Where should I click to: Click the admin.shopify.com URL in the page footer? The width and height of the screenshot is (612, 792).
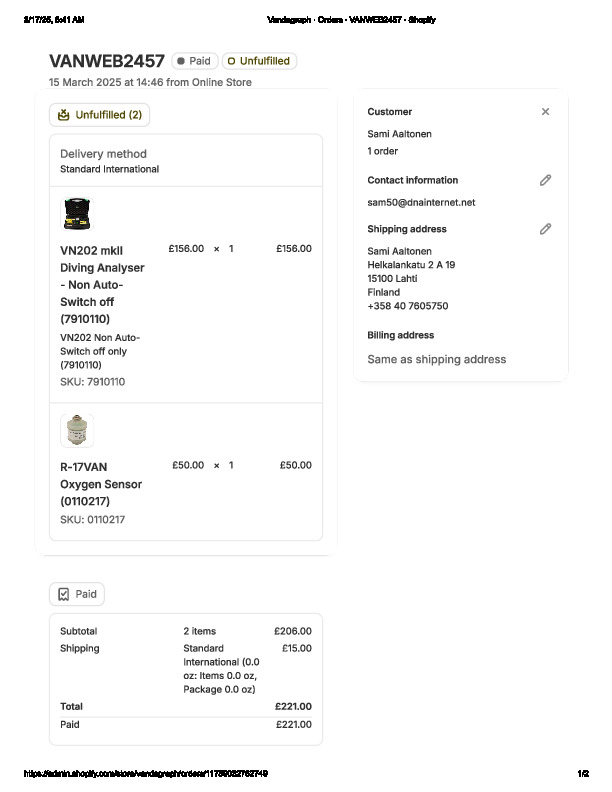(145, 774)
